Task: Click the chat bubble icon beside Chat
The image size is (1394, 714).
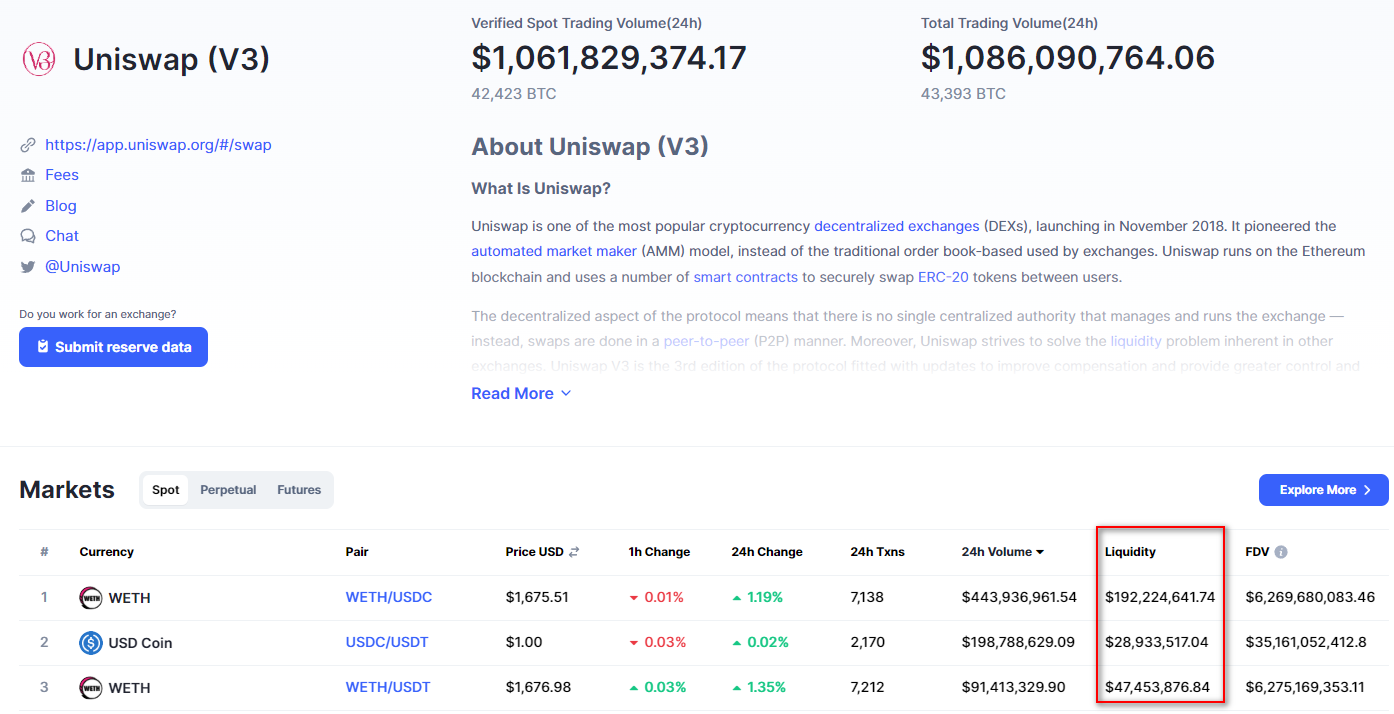Action: pyautogui.click(x=28, y=236)
